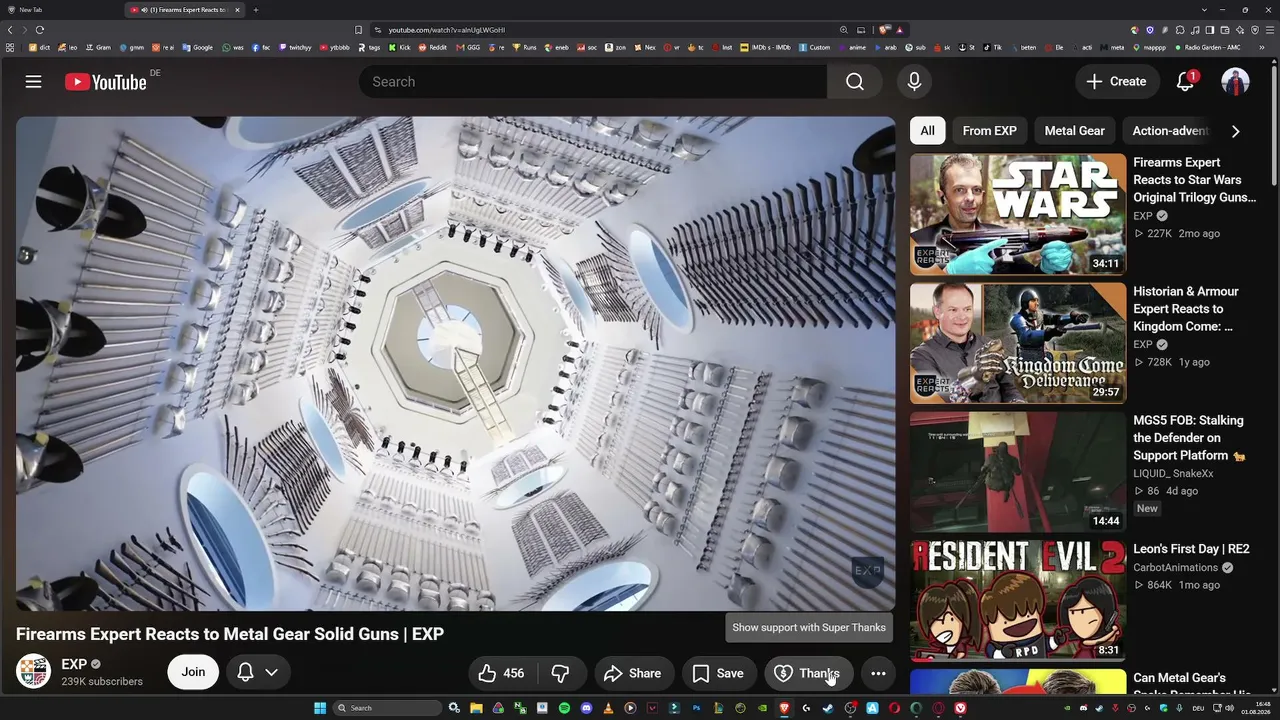Bookmark this page from the address bar

tap(359, 30)
